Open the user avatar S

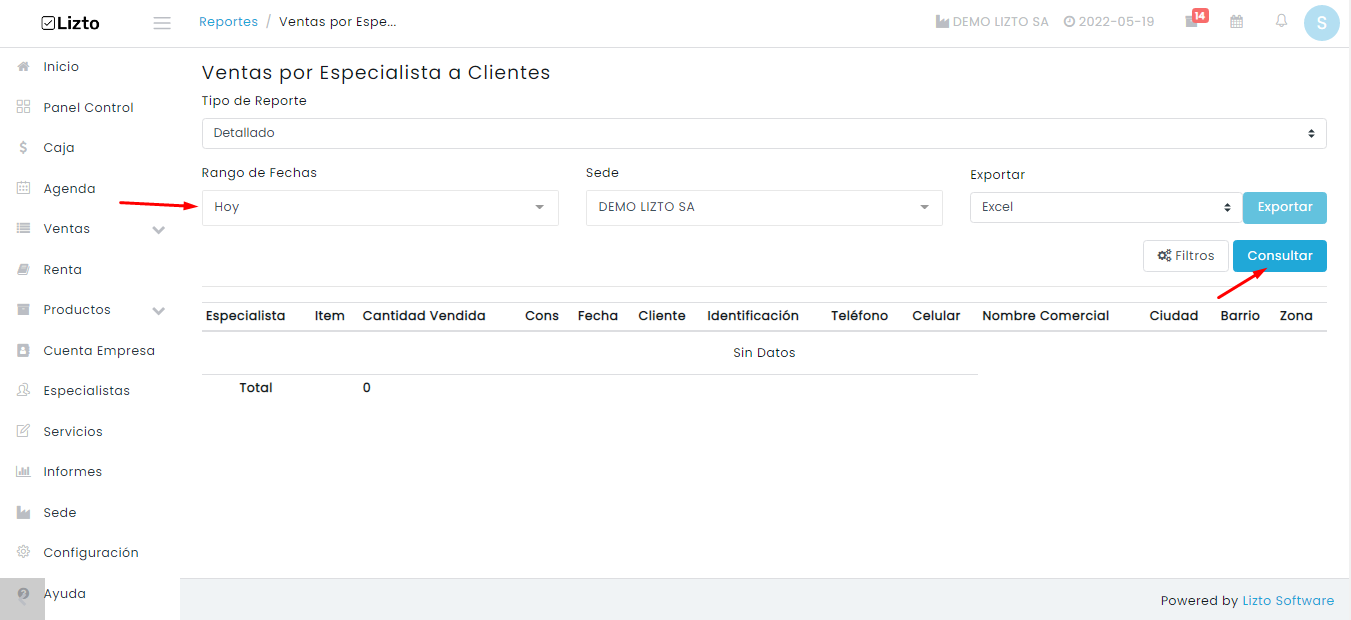tap(1322, 22)
